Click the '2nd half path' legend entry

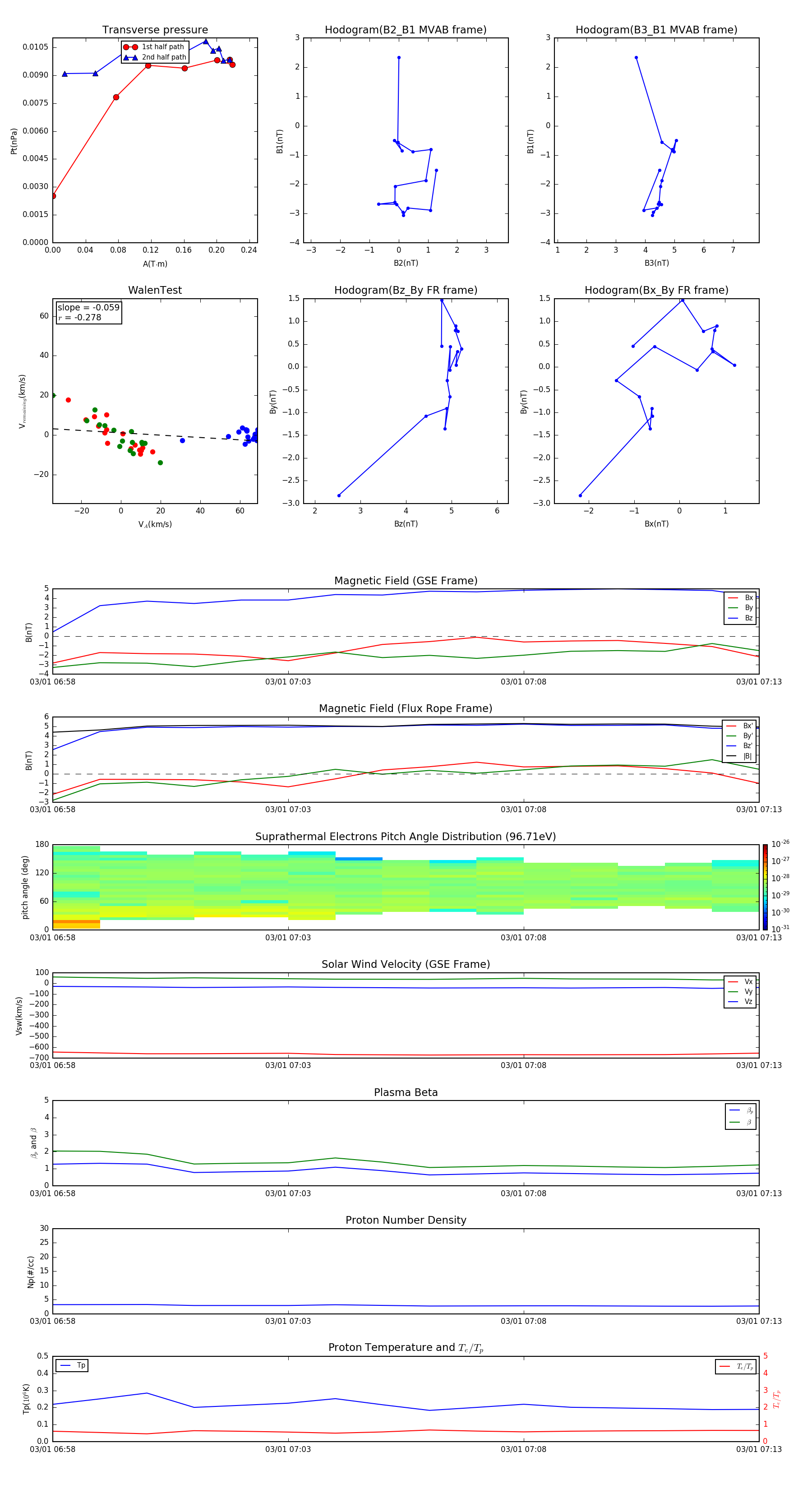155,57
